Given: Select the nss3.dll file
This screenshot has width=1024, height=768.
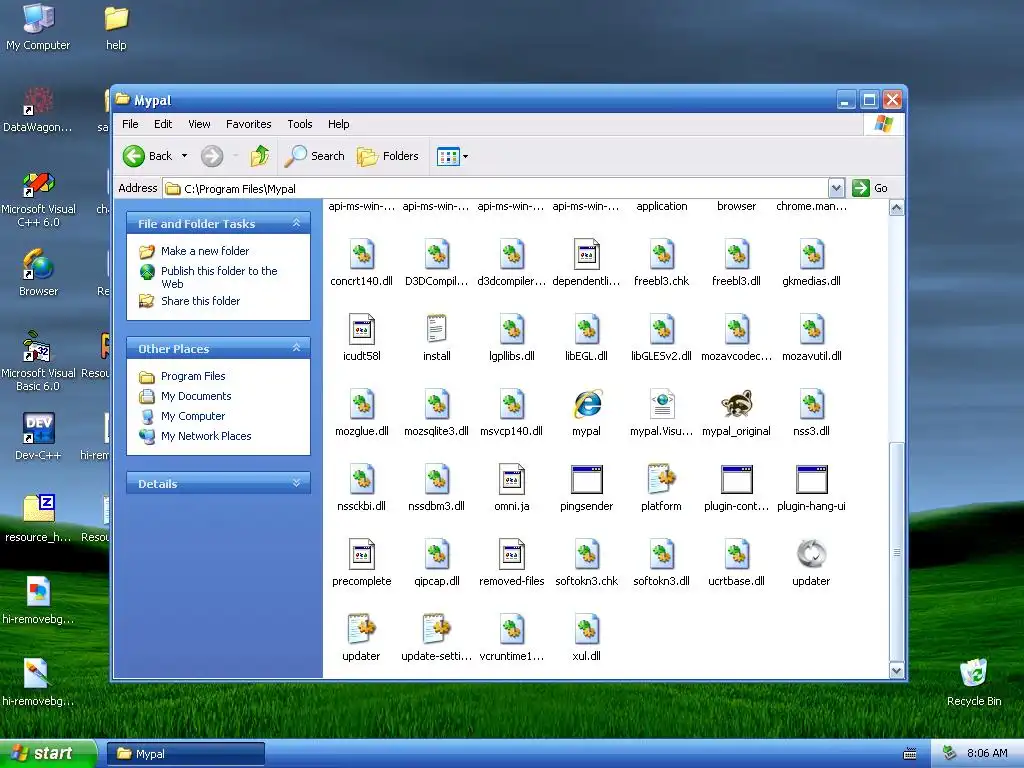Looking at the screenshot, I should [811, 413].
